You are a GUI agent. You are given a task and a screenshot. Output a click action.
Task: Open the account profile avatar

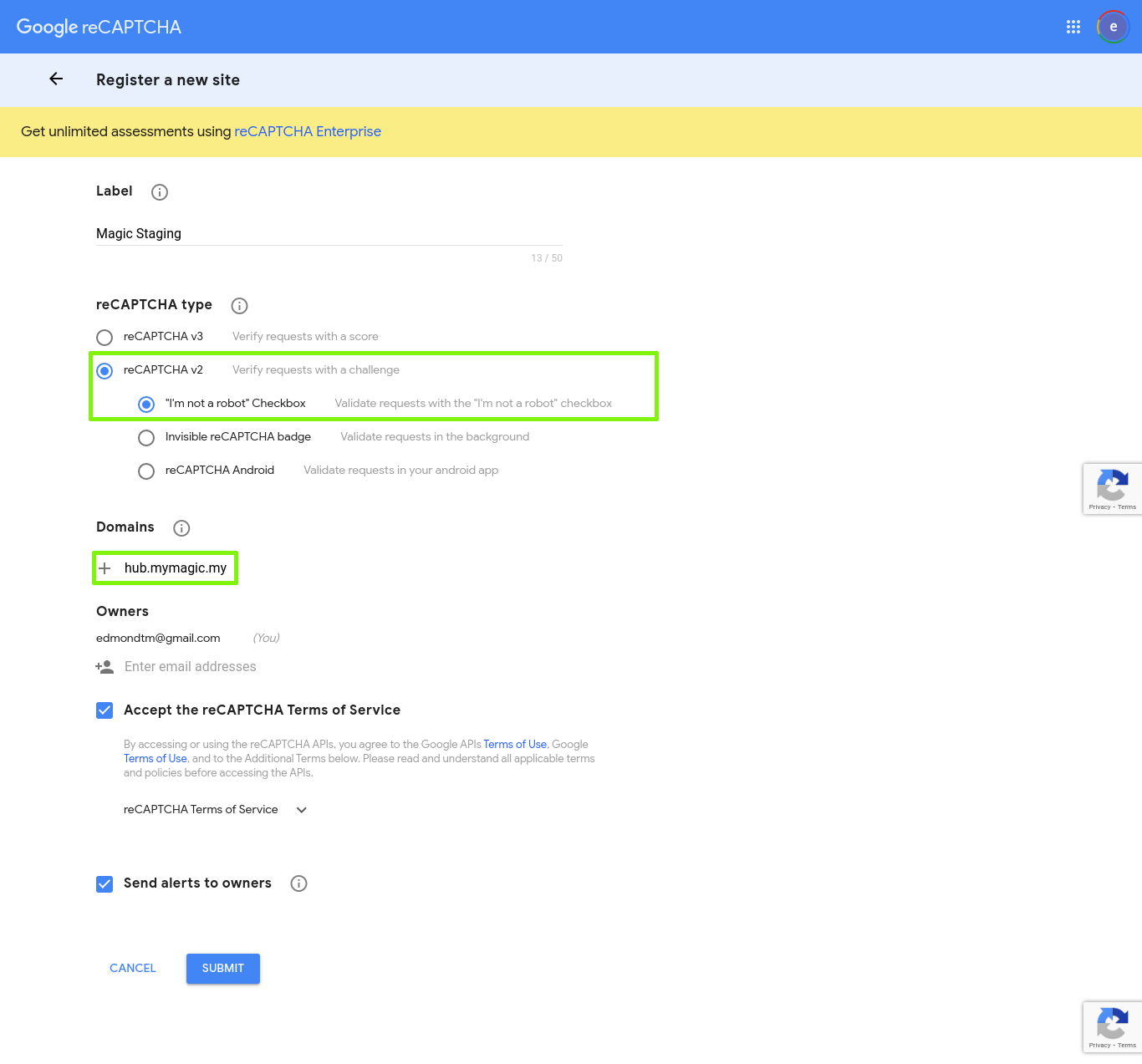pyautogui.click(x=1113, y=27)
